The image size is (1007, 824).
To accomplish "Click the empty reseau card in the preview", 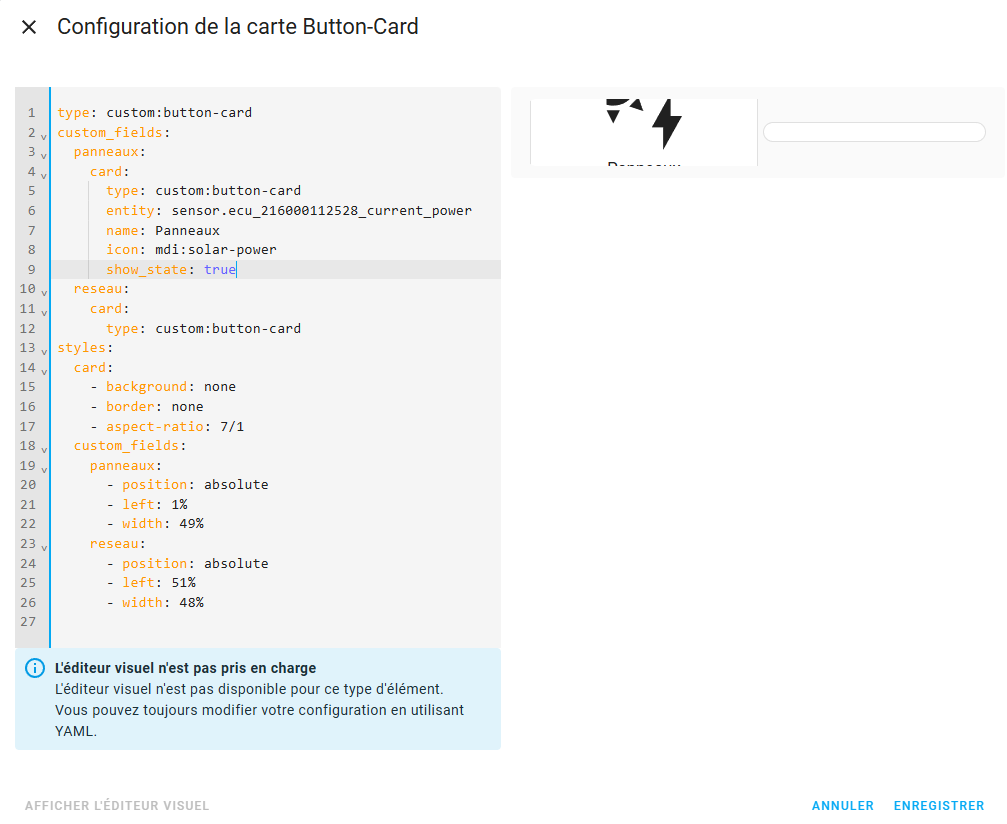I will pos(874,132).
